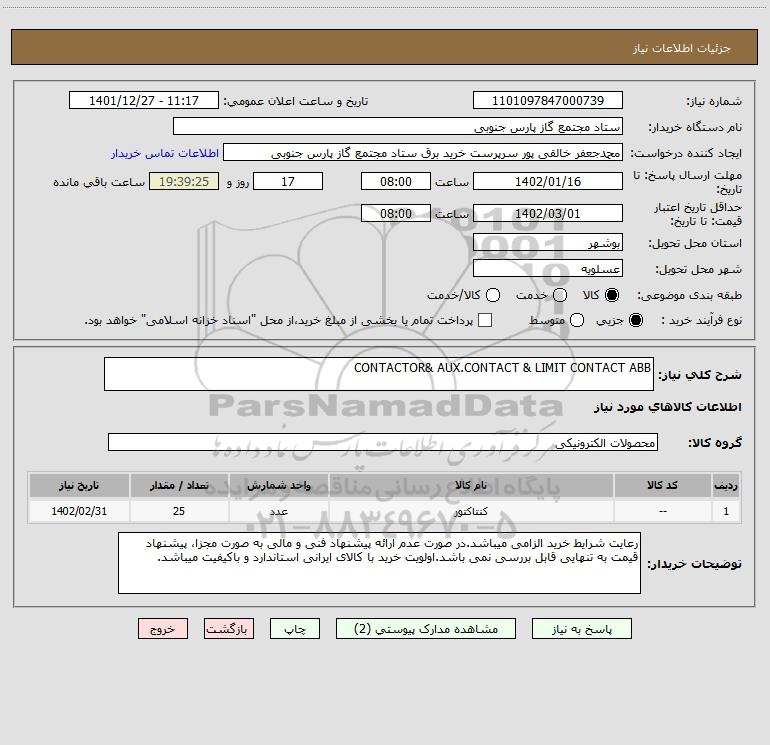Viewport: 770px width, 745px height.
Task: Click the buyer notes text area
Action: 379,563
